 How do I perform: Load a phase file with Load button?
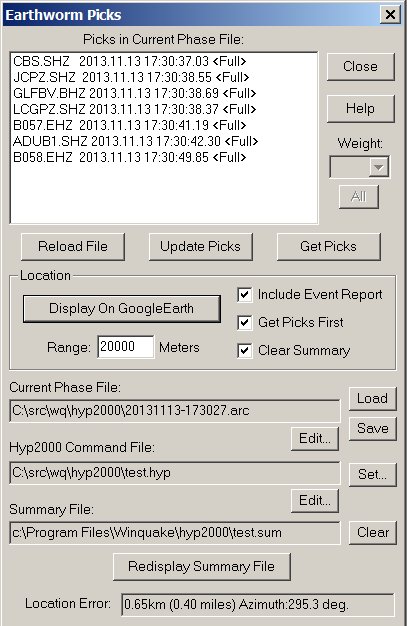[x=372, y=398]
